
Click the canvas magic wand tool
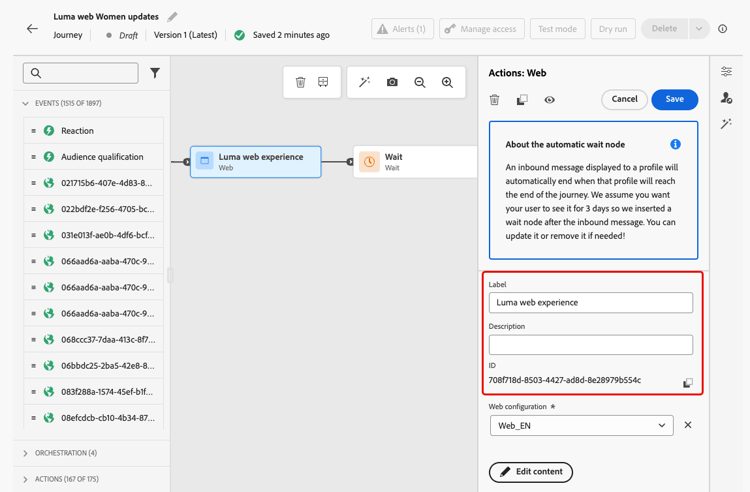click(364, 82)
